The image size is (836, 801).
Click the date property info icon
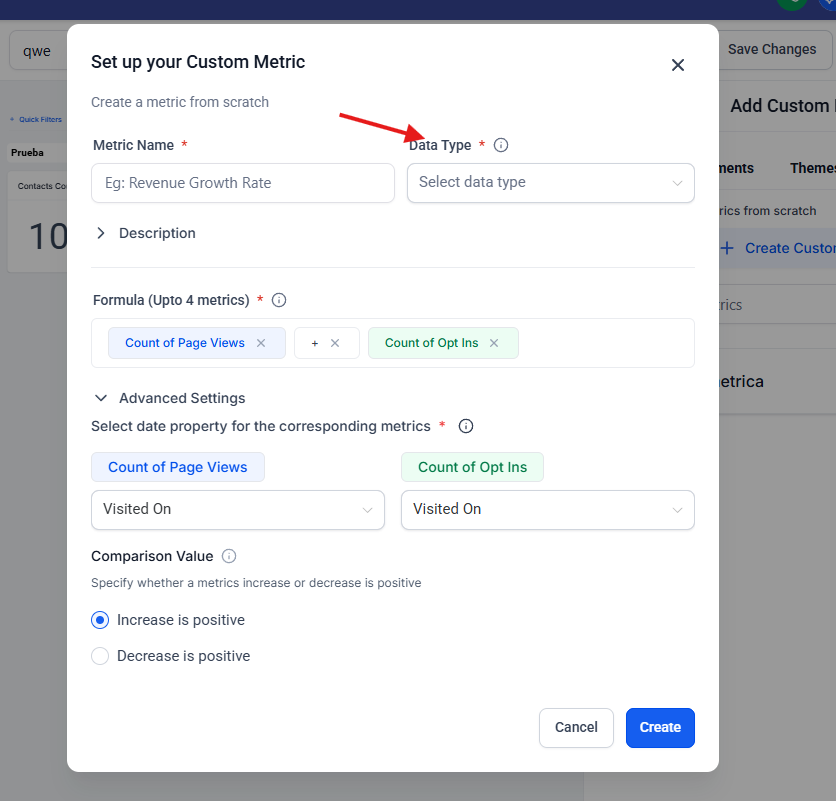pos(465,426)
